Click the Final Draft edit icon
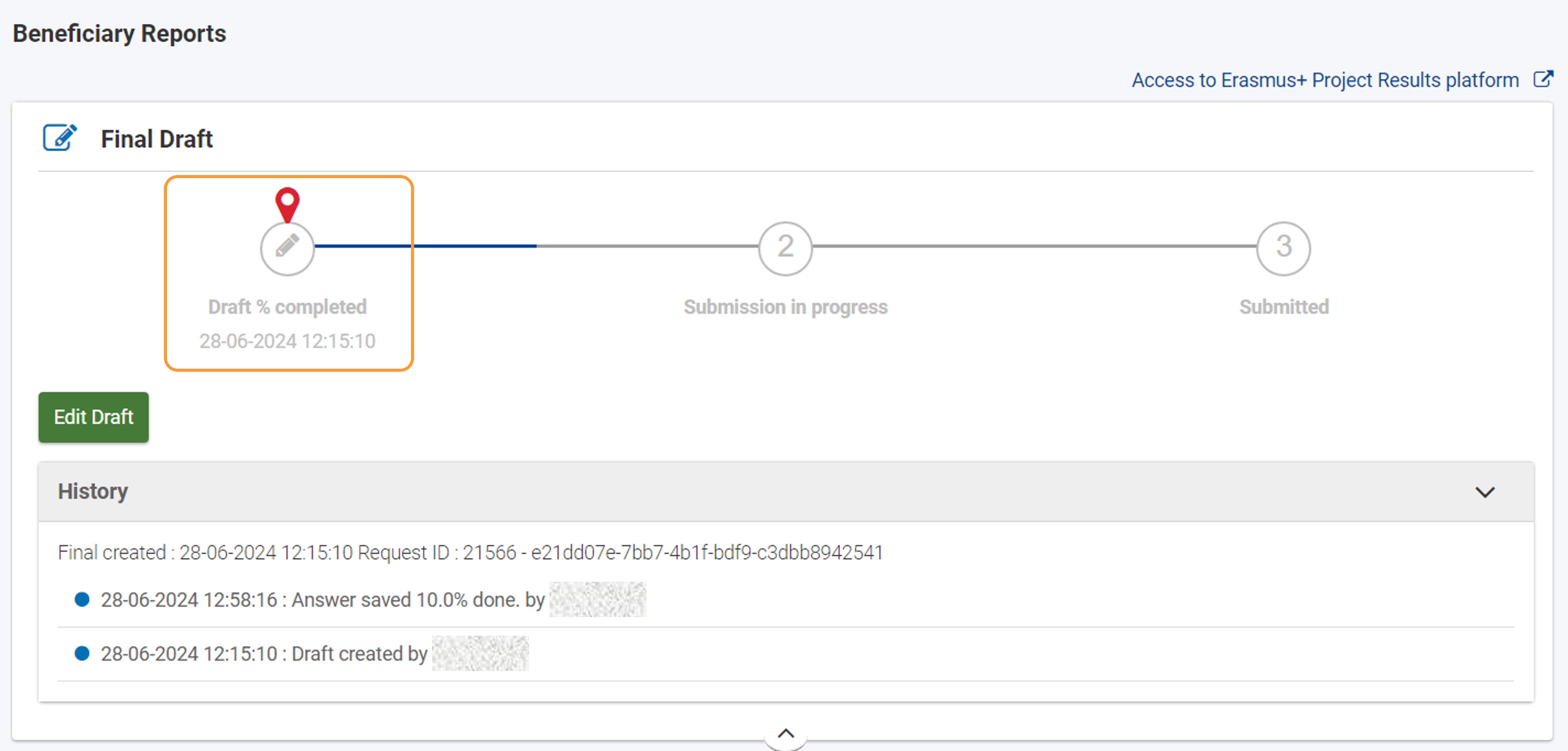Viewport: 1568px width, 751px height. point(60,137)
